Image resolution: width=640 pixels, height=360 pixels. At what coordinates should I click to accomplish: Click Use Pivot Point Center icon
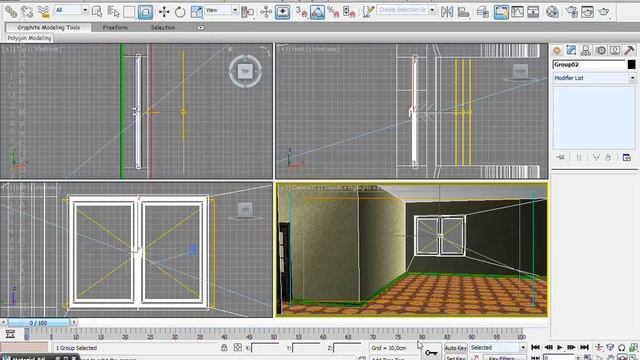click(x=247, y=11)
